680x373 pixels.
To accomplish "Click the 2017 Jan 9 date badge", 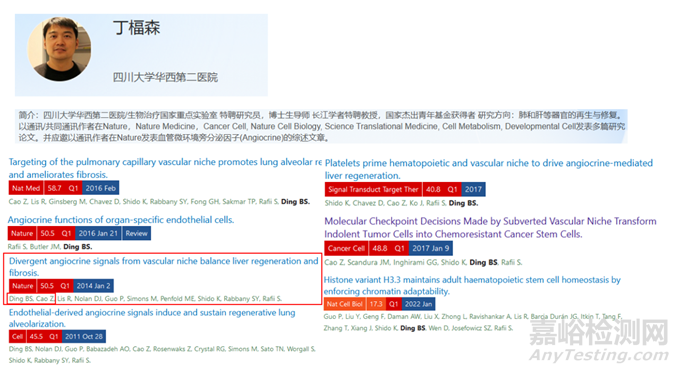I will 431,248.
